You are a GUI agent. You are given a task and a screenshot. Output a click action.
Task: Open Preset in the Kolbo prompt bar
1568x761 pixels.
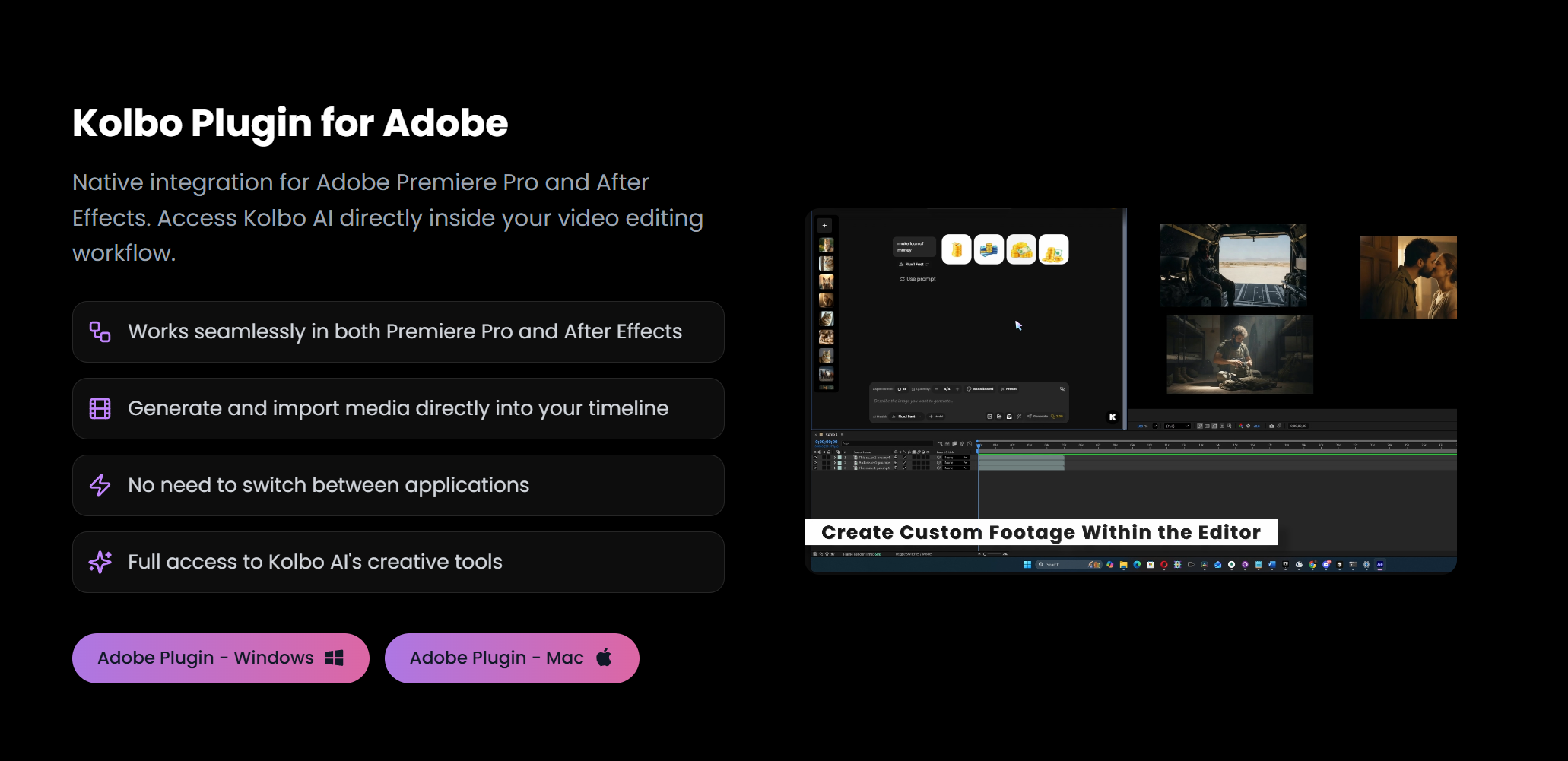[x=1009, y=389]
